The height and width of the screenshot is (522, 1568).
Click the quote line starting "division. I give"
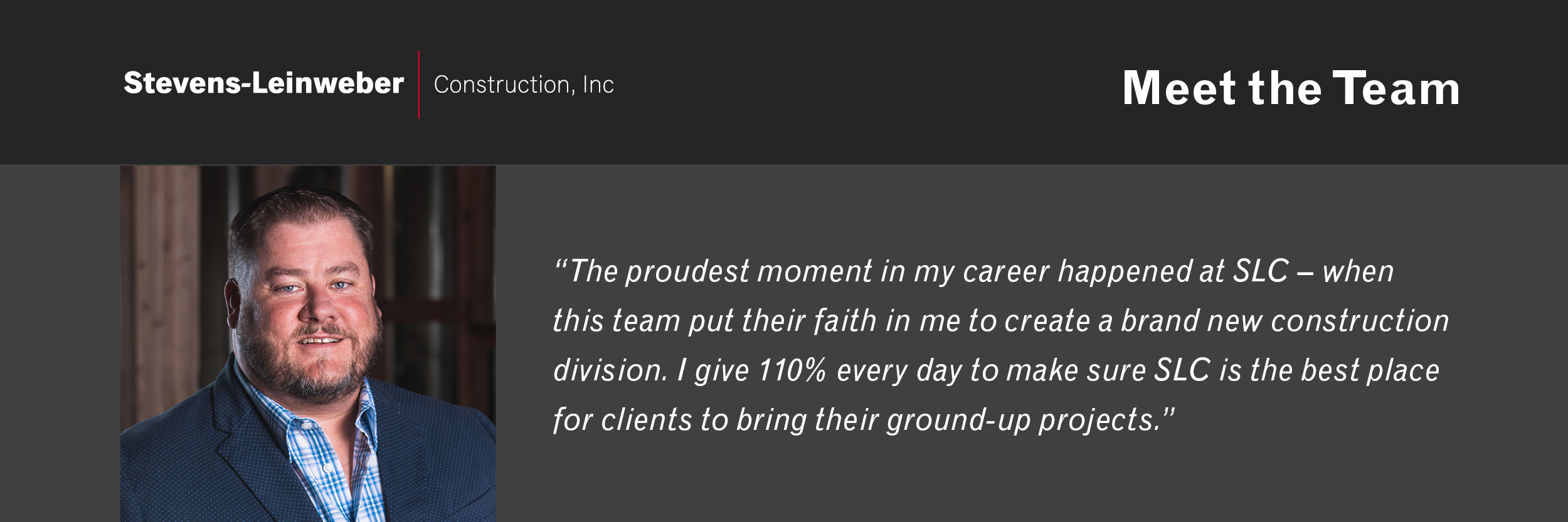point(996,370)
